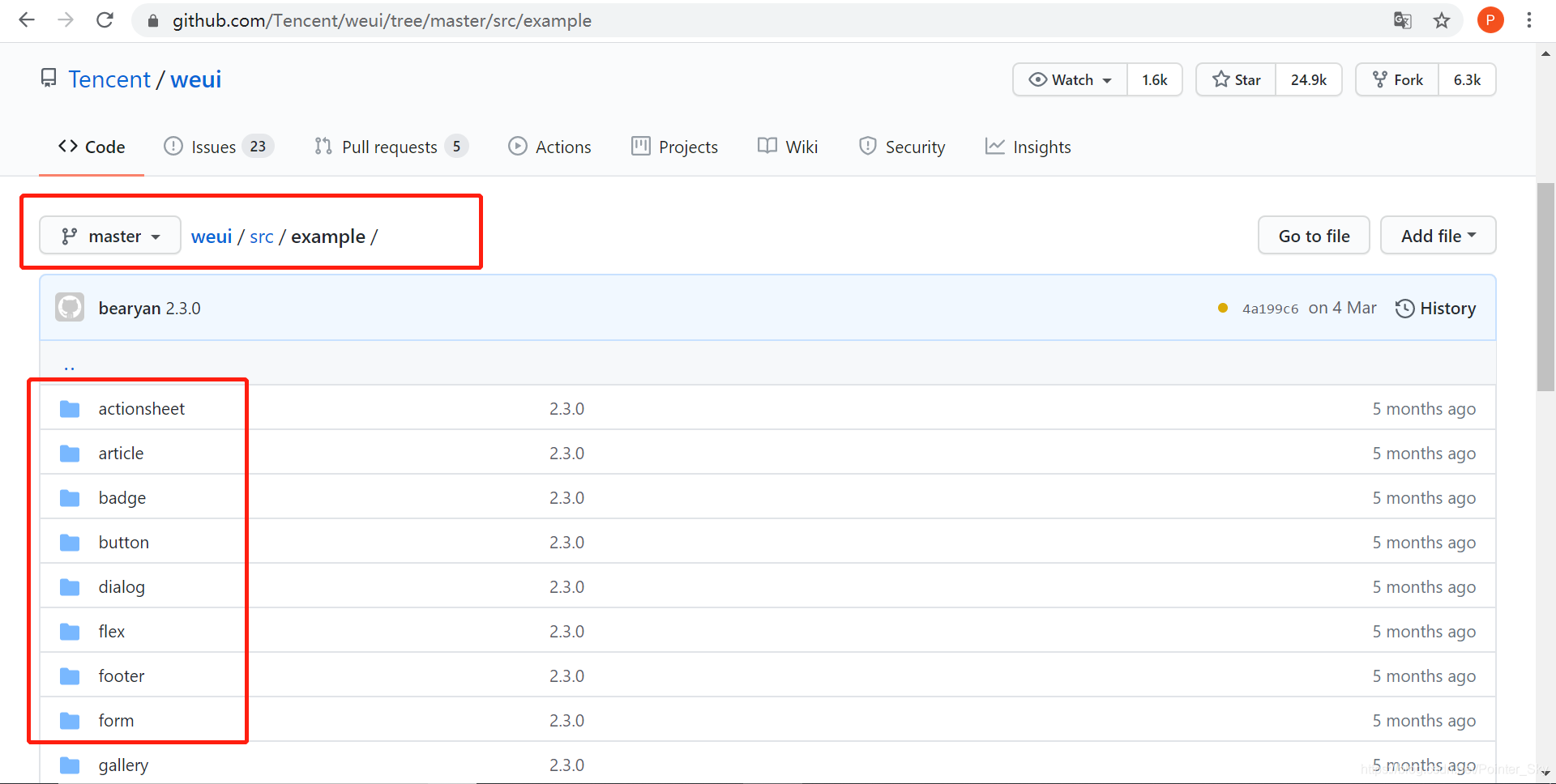The width and height of the screenshot is (1556, 784).
Task: Open the article folder
Action: 121,454
